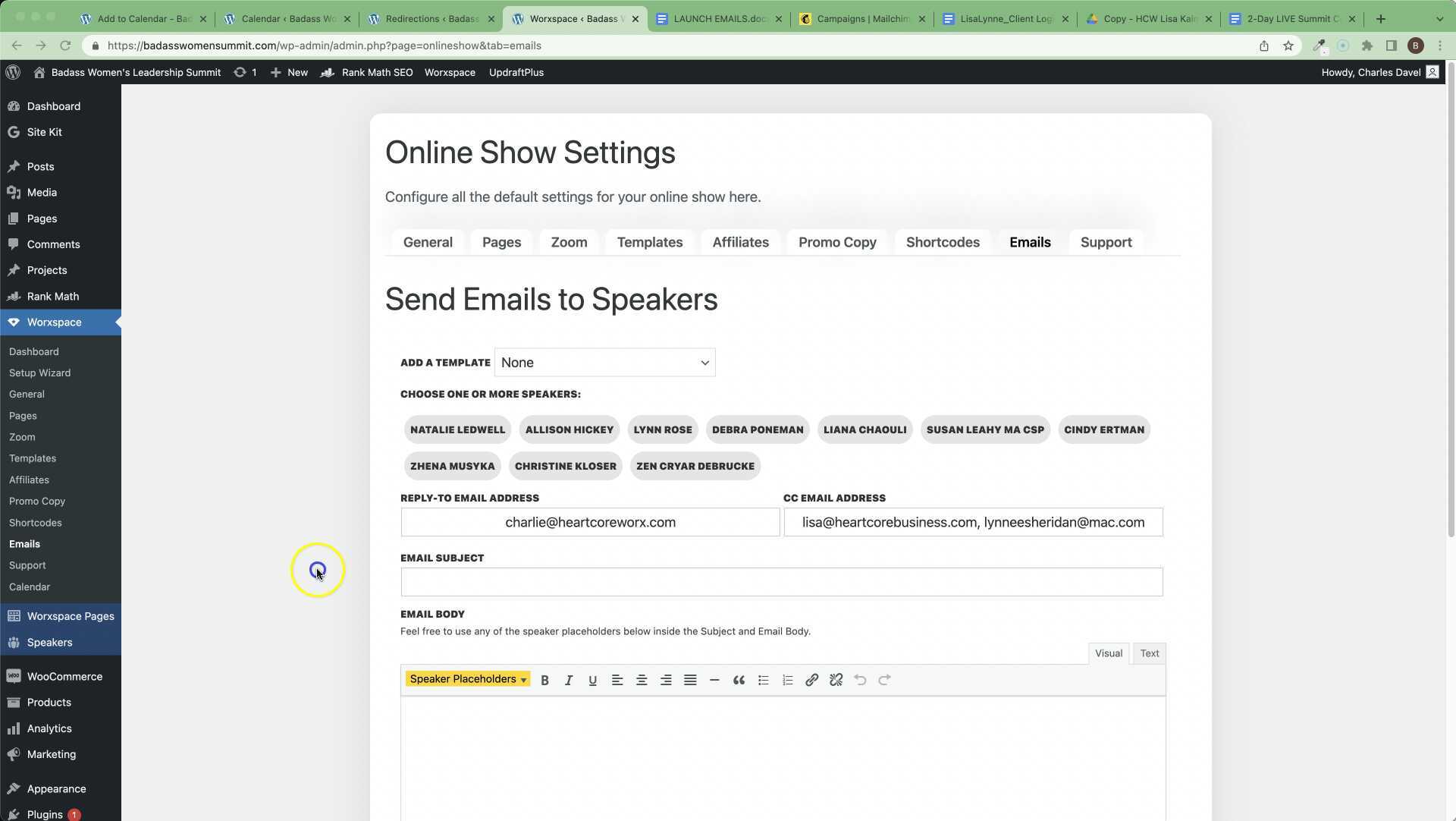Open the Speaker Placeholders dropdown
This screenshot has width=1456, height=821.
click(466, 679)
